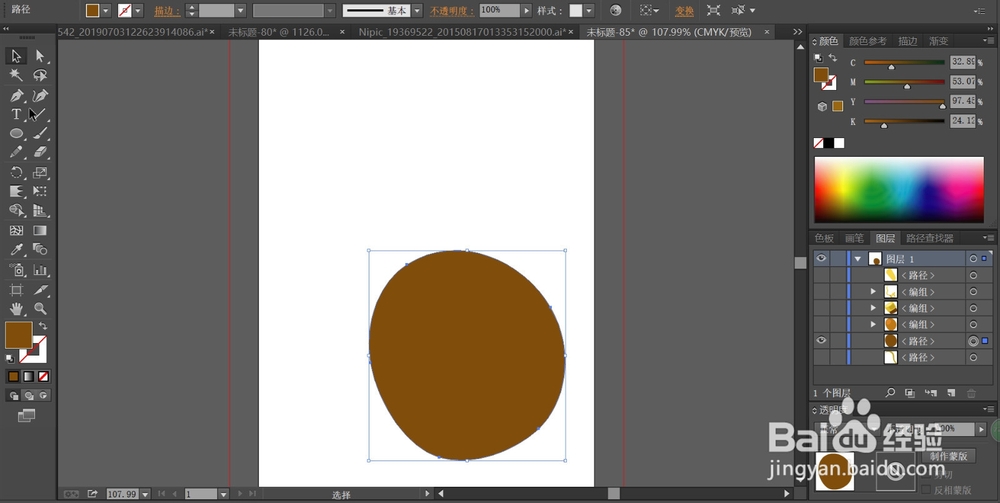Switch to the 渐变 tab
Screen dimensions: 1000x503
pyautogui.click(x=938, y=41)
